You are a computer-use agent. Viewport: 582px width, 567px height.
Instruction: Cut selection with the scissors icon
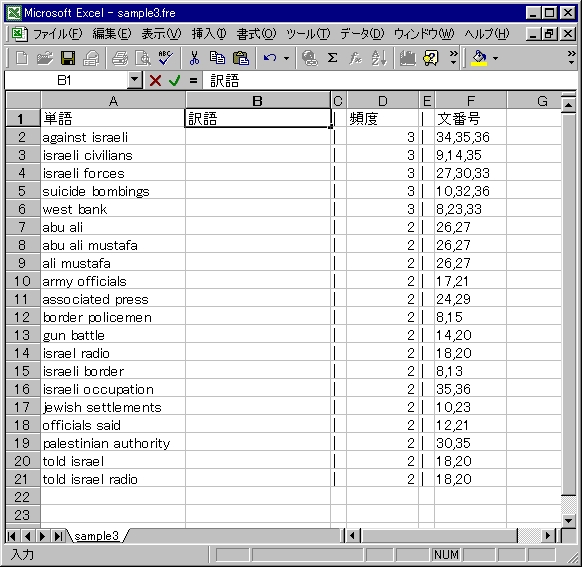[194, 58]
